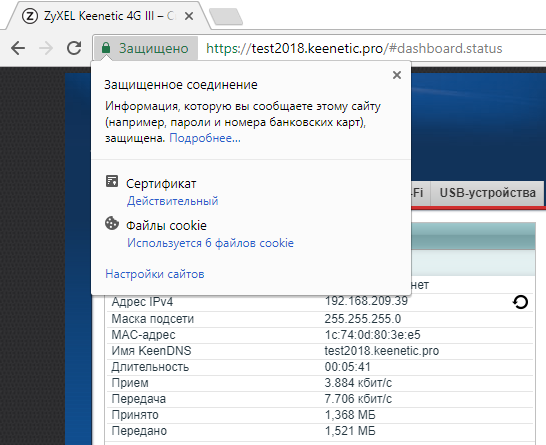Open Настройки сайтов link
This screenshot has height=445, width=546.
click(x=155, y=274)
